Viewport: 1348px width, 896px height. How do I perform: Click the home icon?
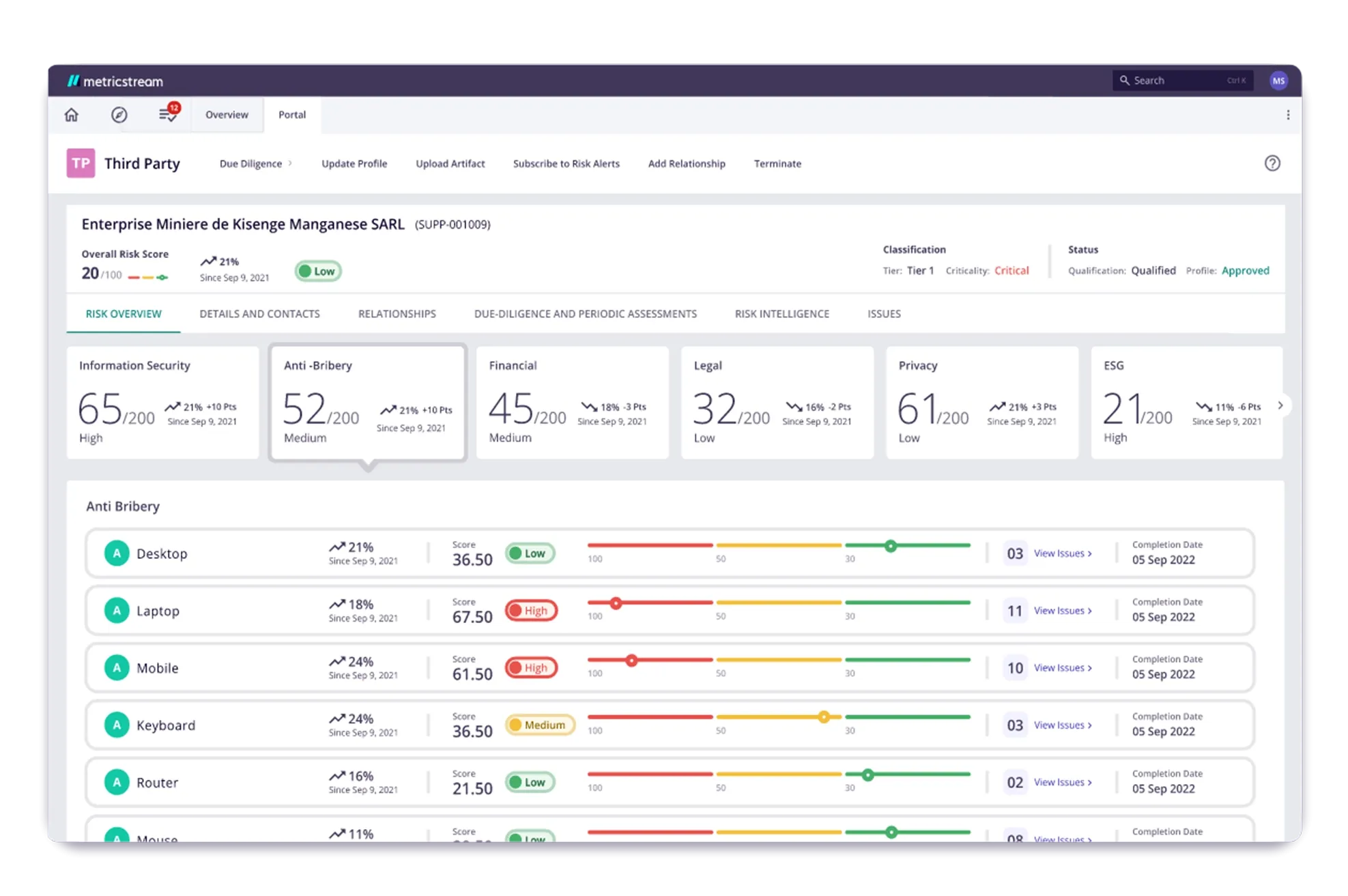click(72, 115)
